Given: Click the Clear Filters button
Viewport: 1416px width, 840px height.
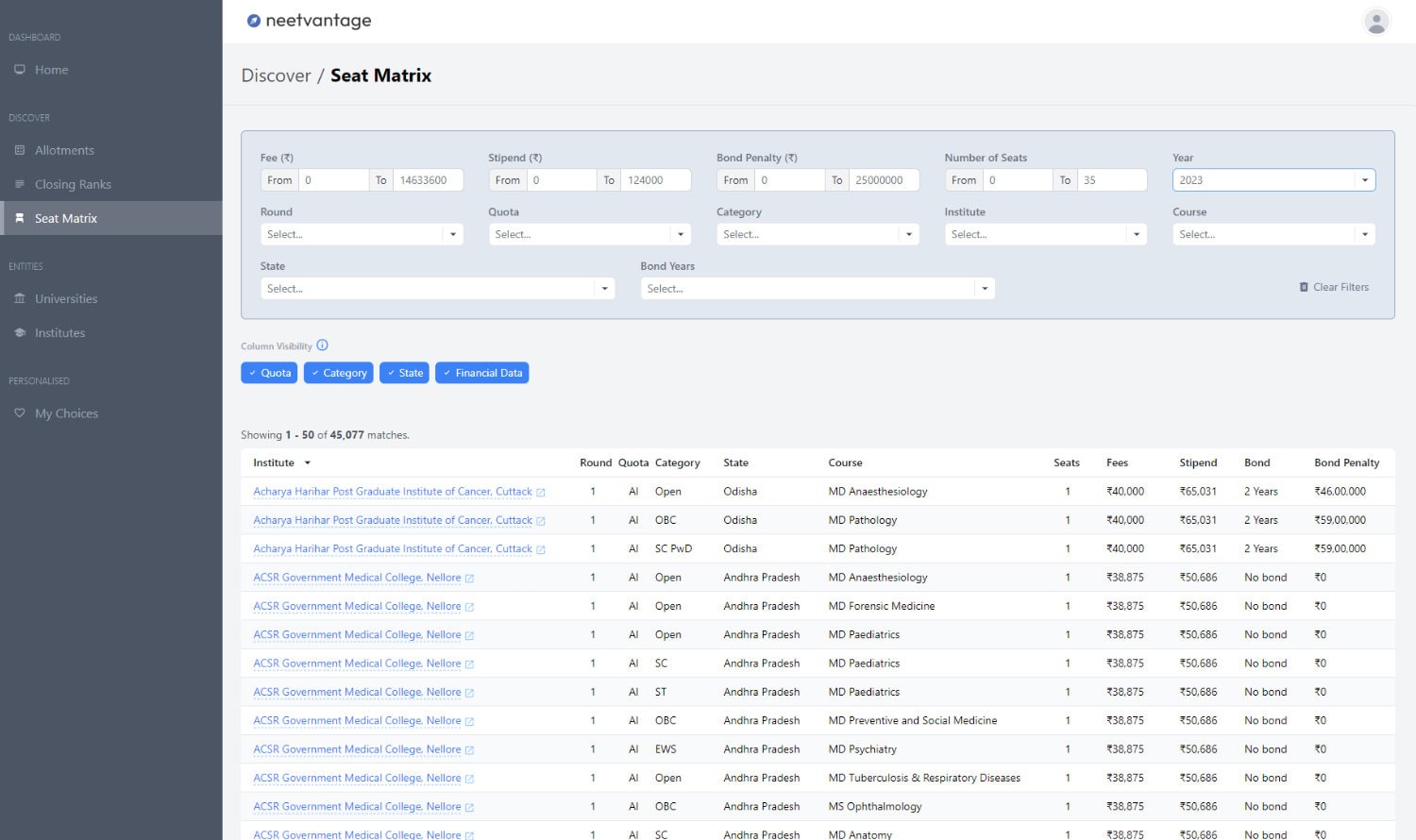Looking at the screenshot, I should pyautogui.click(x=1333, y=287).
